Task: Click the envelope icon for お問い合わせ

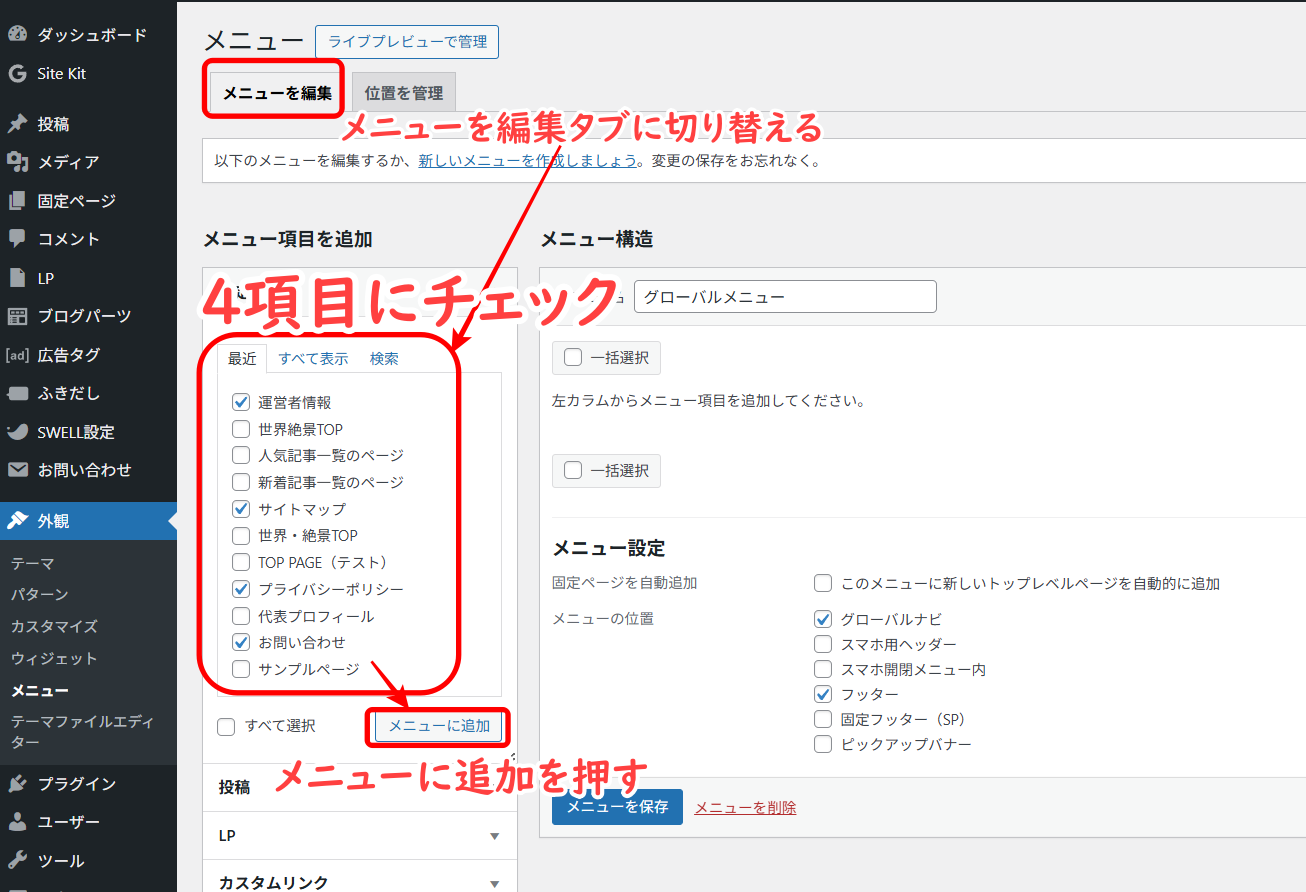Action: pyautogui.click(x=17, y=470)
